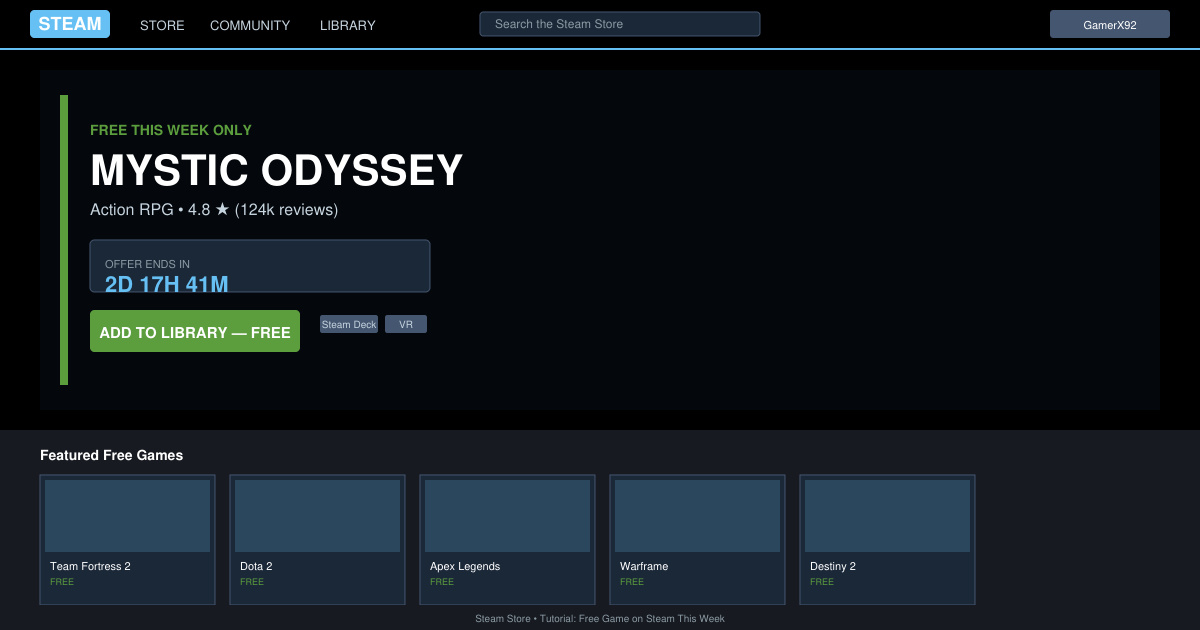Click FREE label under Apex Legends
Viewport: 1200px width, 630px height.
click(442, 582)
